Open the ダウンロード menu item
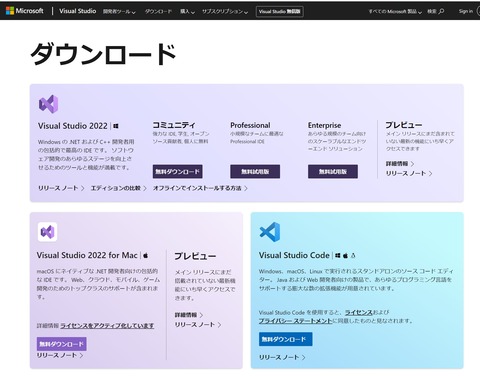The image size is (480, 376). point(158,11)
